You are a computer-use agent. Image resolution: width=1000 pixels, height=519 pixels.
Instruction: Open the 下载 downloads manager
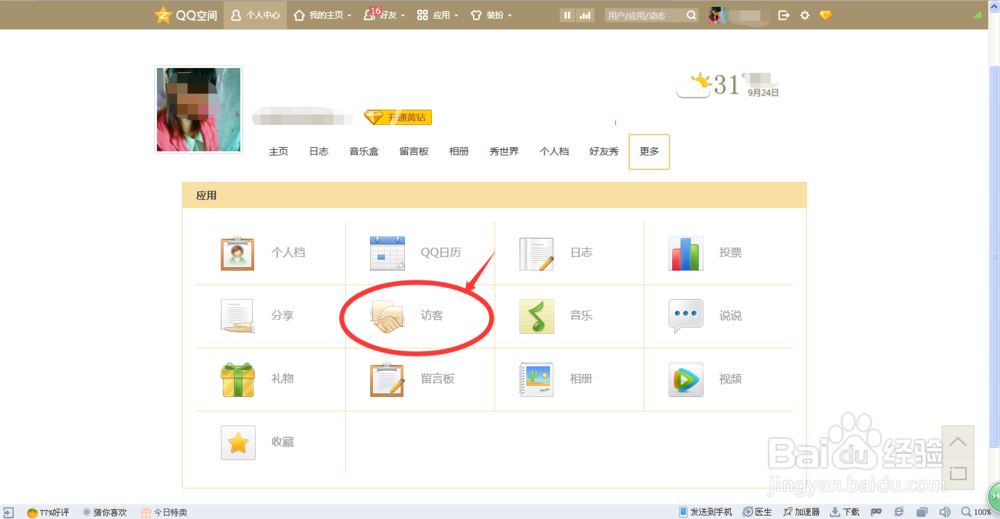click(x=844, y=512)
